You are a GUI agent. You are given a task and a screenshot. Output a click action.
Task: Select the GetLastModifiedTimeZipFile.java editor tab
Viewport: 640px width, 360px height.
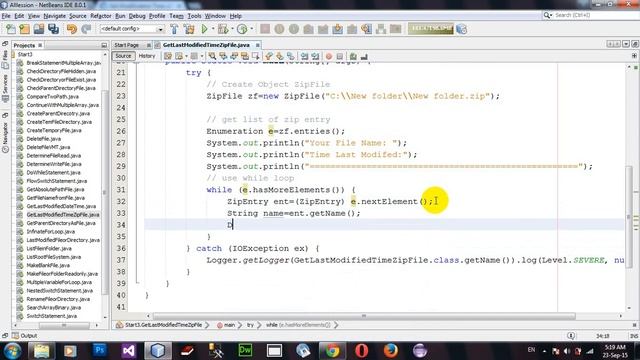(x=206, y=45)
